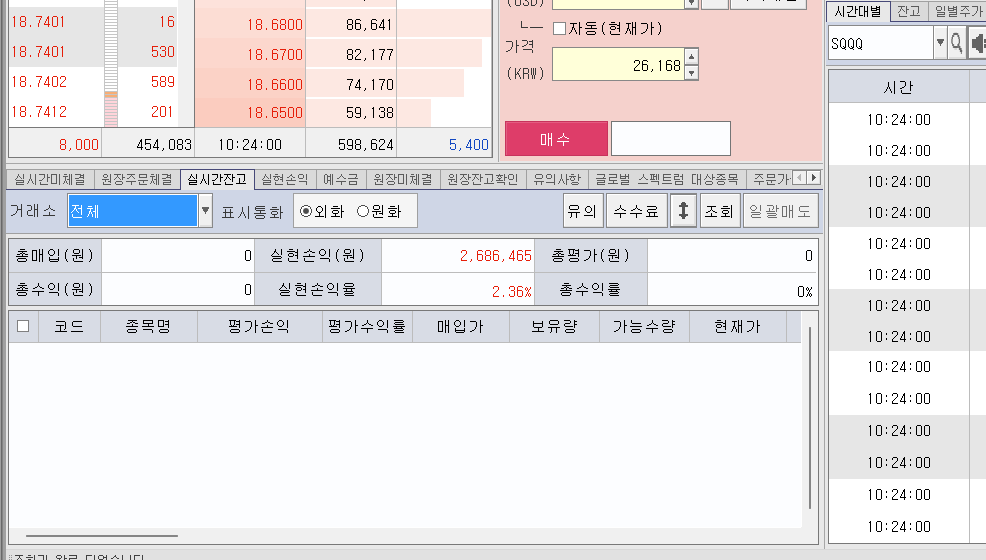Image resolution: width=986 pixels, height=560 pixels.
Task: Click the holdings table vertical scrollbar
Action: coord(810,418)
